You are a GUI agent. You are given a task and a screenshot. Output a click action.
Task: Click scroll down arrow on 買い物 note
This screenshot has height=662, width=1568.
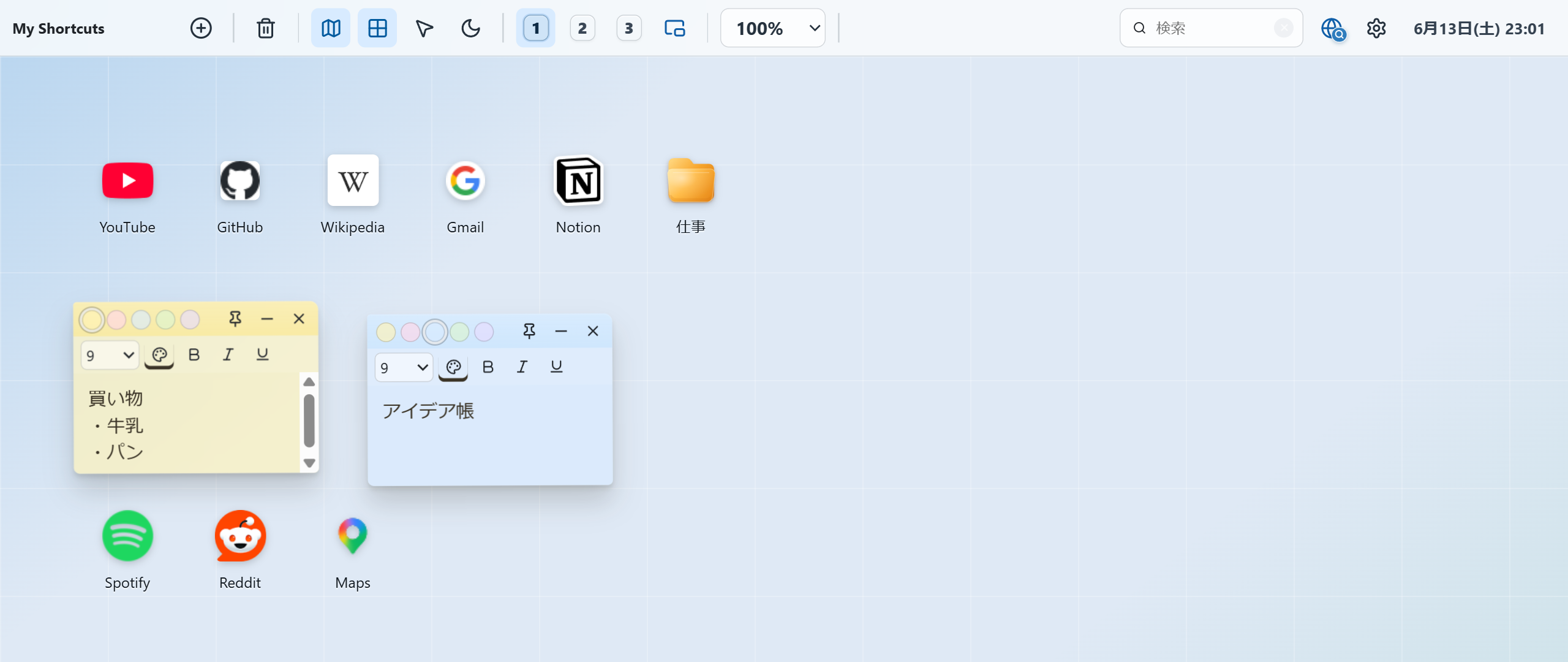[x=309, y=463]
